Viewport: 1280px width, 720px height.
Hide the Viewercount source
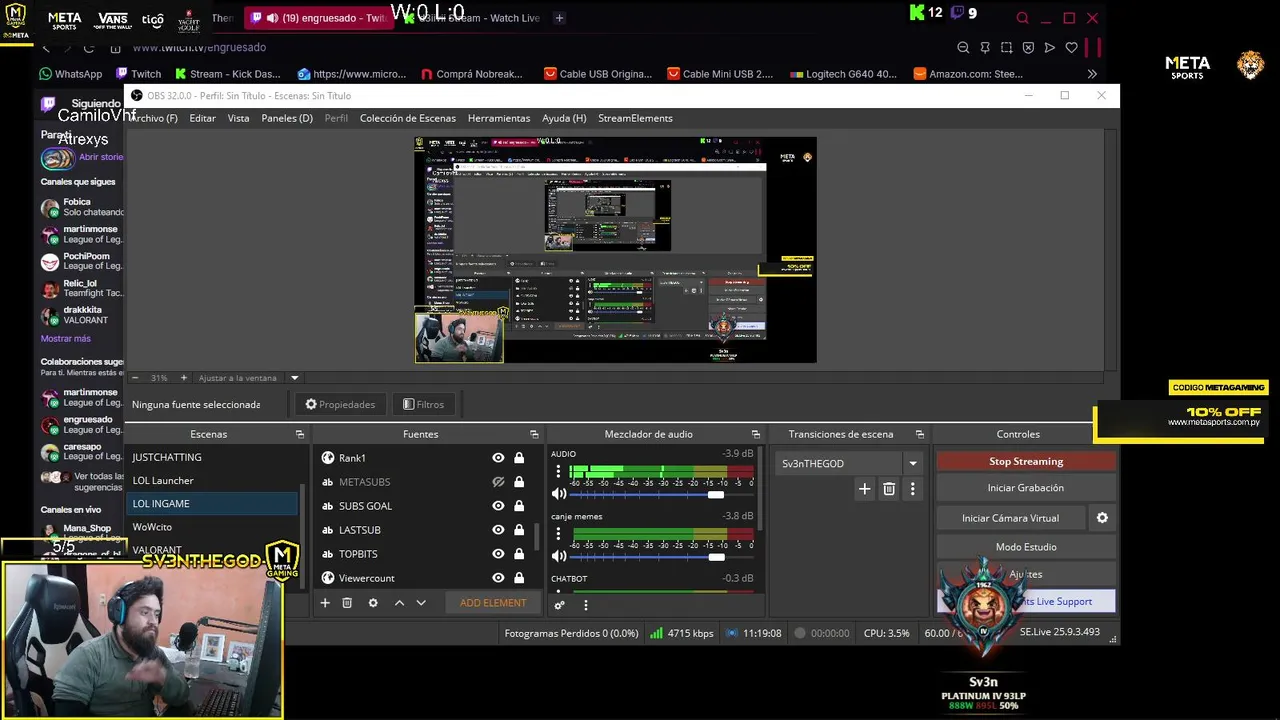pyautogui.click(x=498, y=578)
